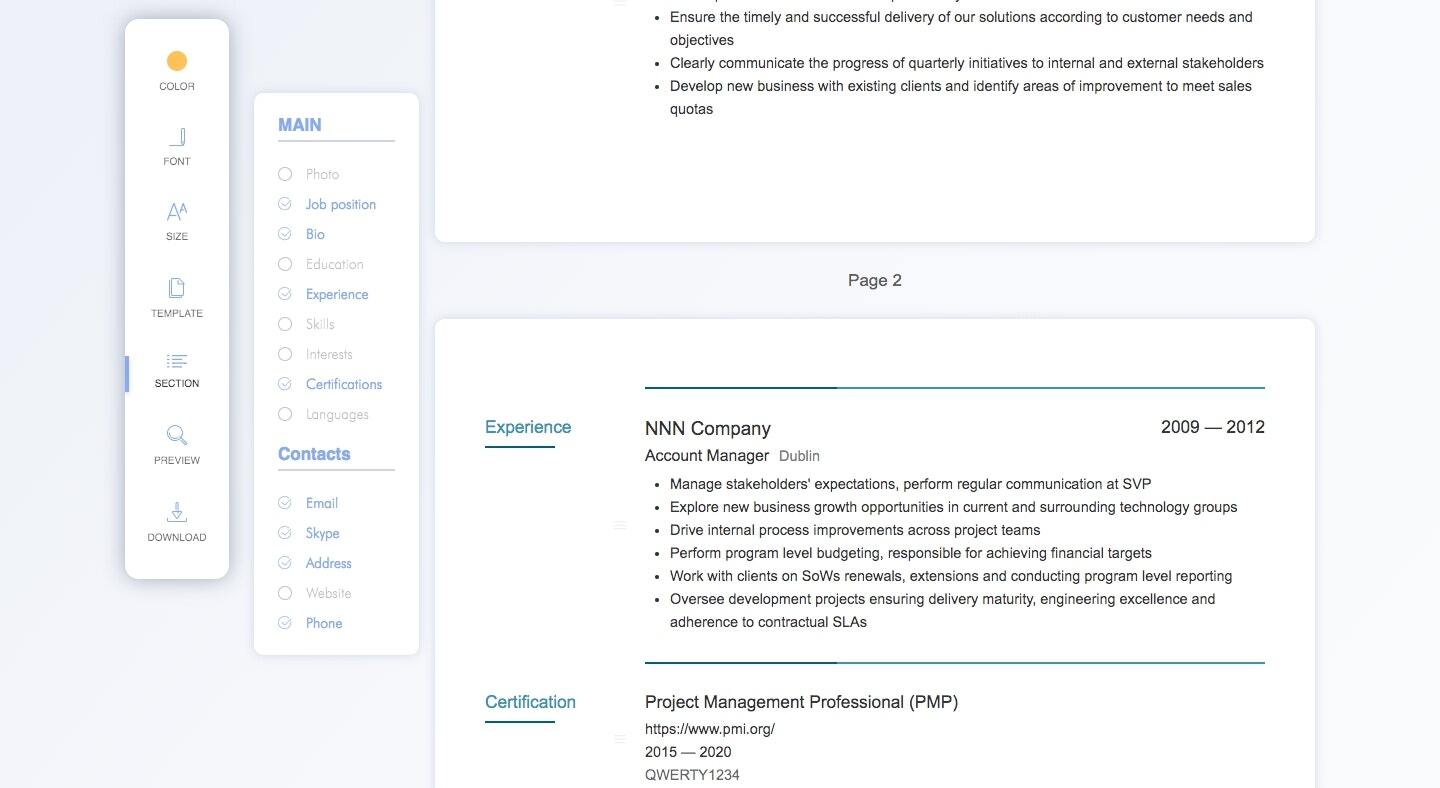Toggle the Skills section checkbox
1440x788 pixels.
285,324
